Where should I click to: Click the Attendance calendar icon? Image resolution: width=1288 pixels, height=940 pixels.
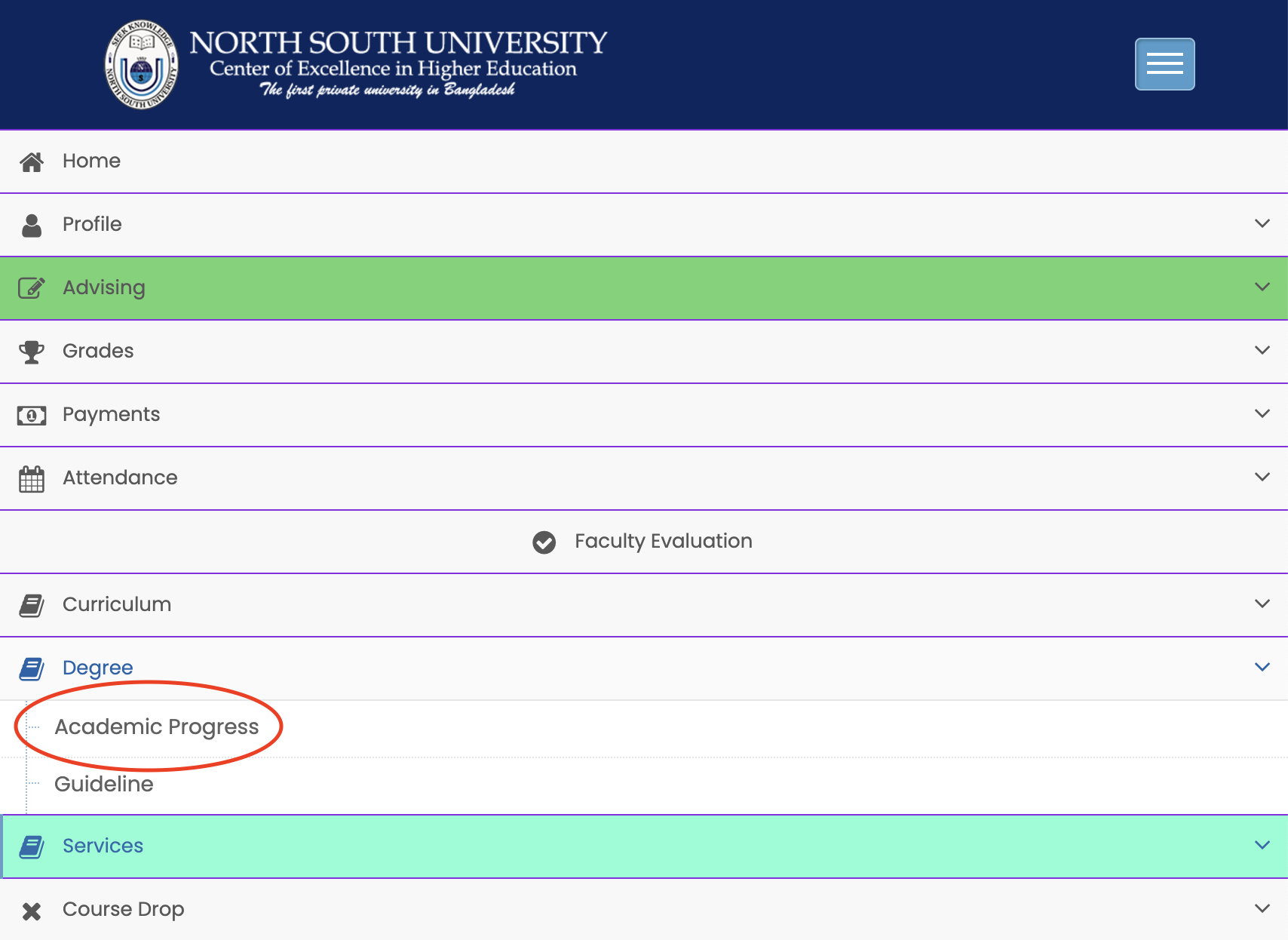point(32,478)
